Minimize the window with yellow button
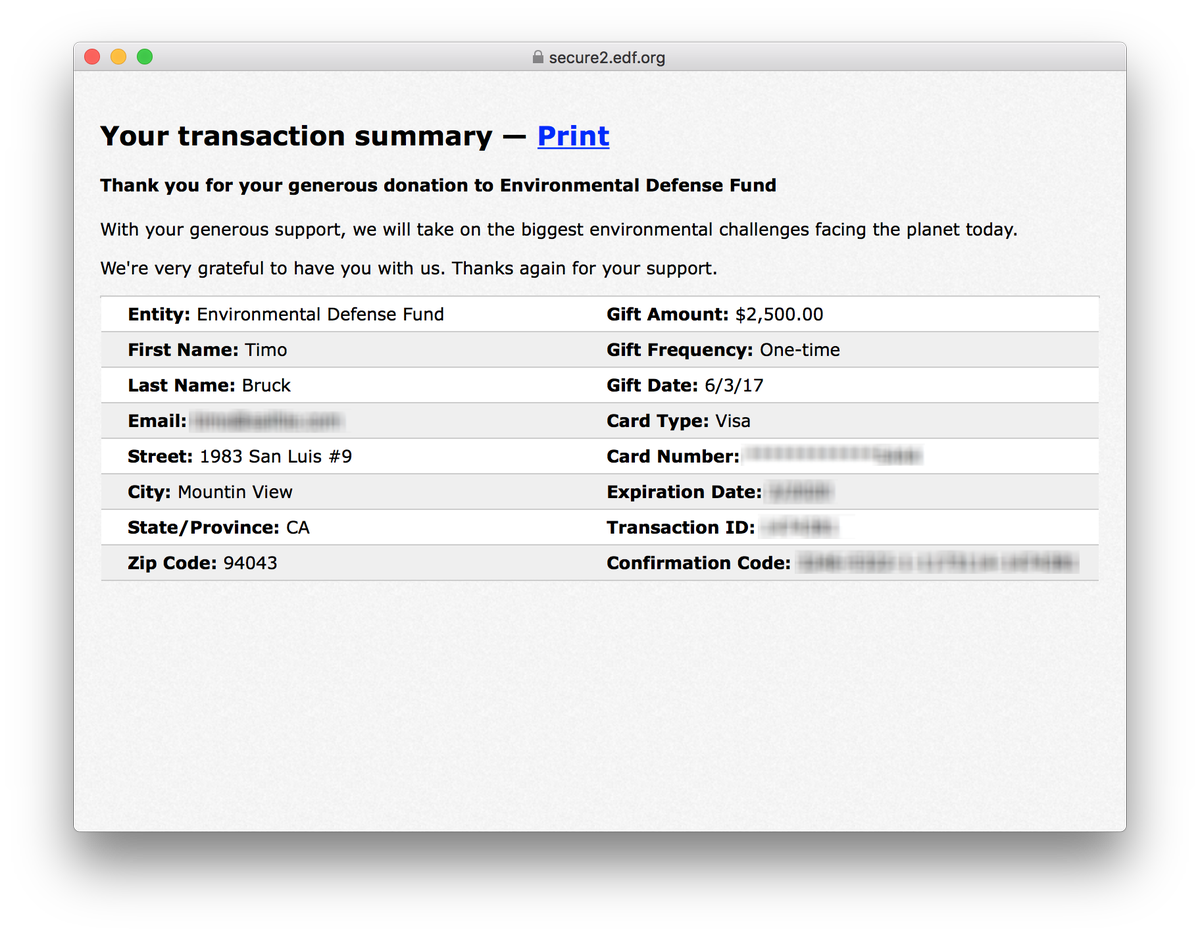This screenshot has width=1200, height=937. pos(118,57)
